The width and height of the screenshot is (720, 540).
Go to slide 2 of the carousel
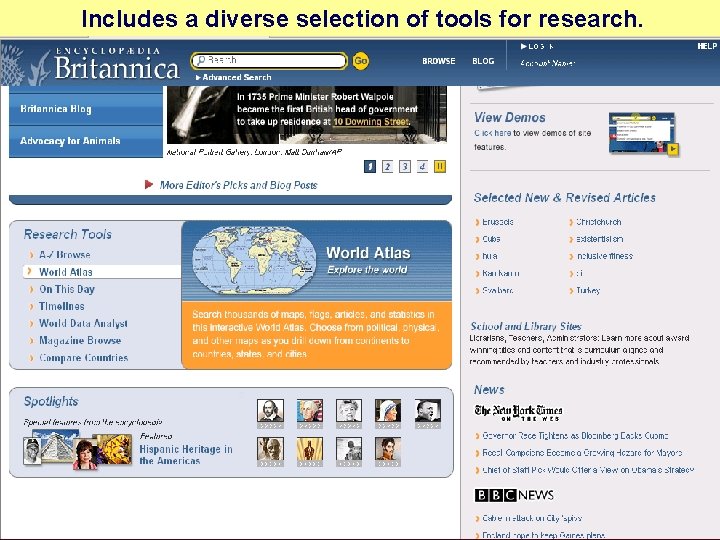point(387,166)
